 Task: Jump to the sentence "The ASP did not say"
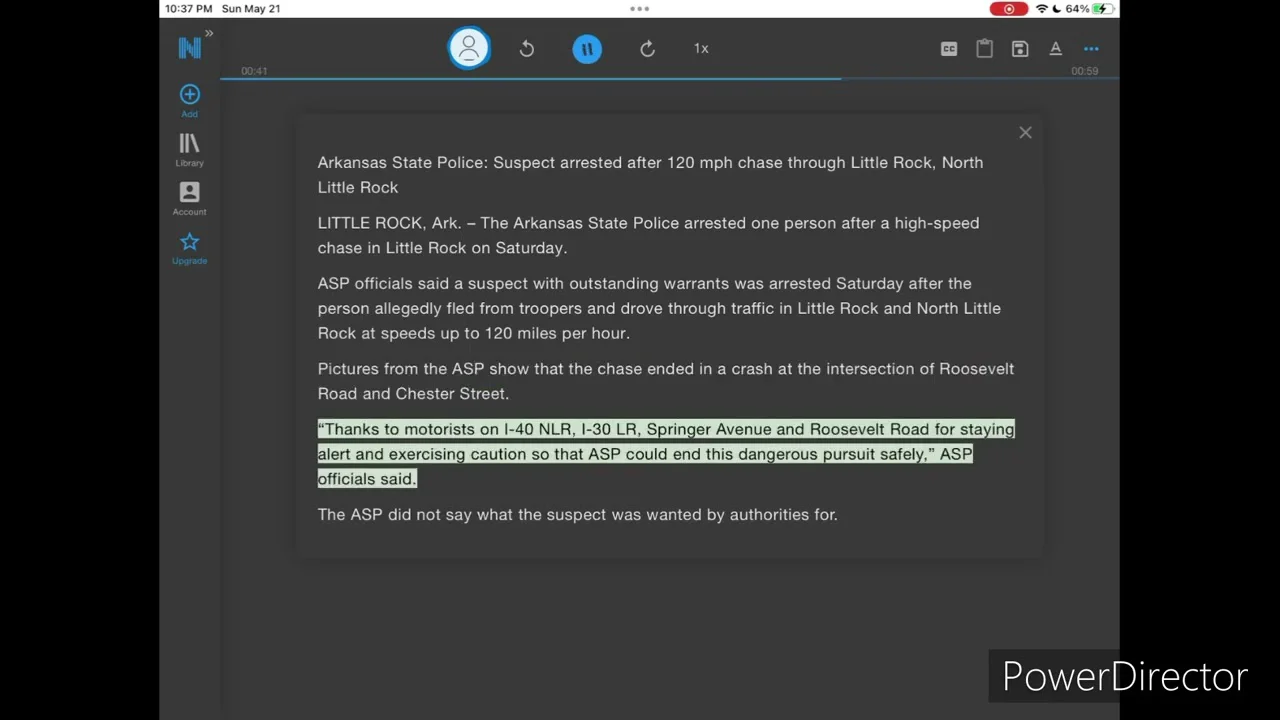click(577, 515)
